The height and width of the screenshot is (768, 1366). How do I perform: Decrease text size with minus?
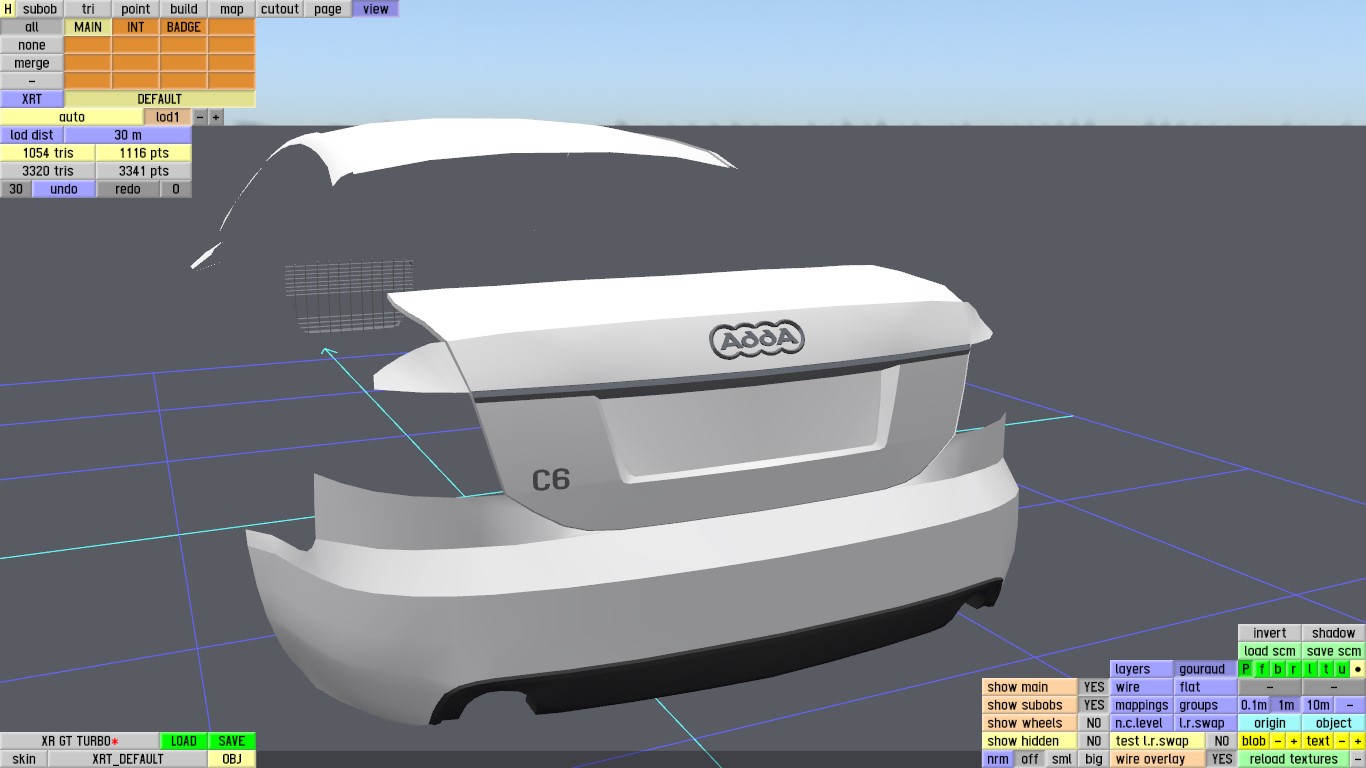[1342, 741]
